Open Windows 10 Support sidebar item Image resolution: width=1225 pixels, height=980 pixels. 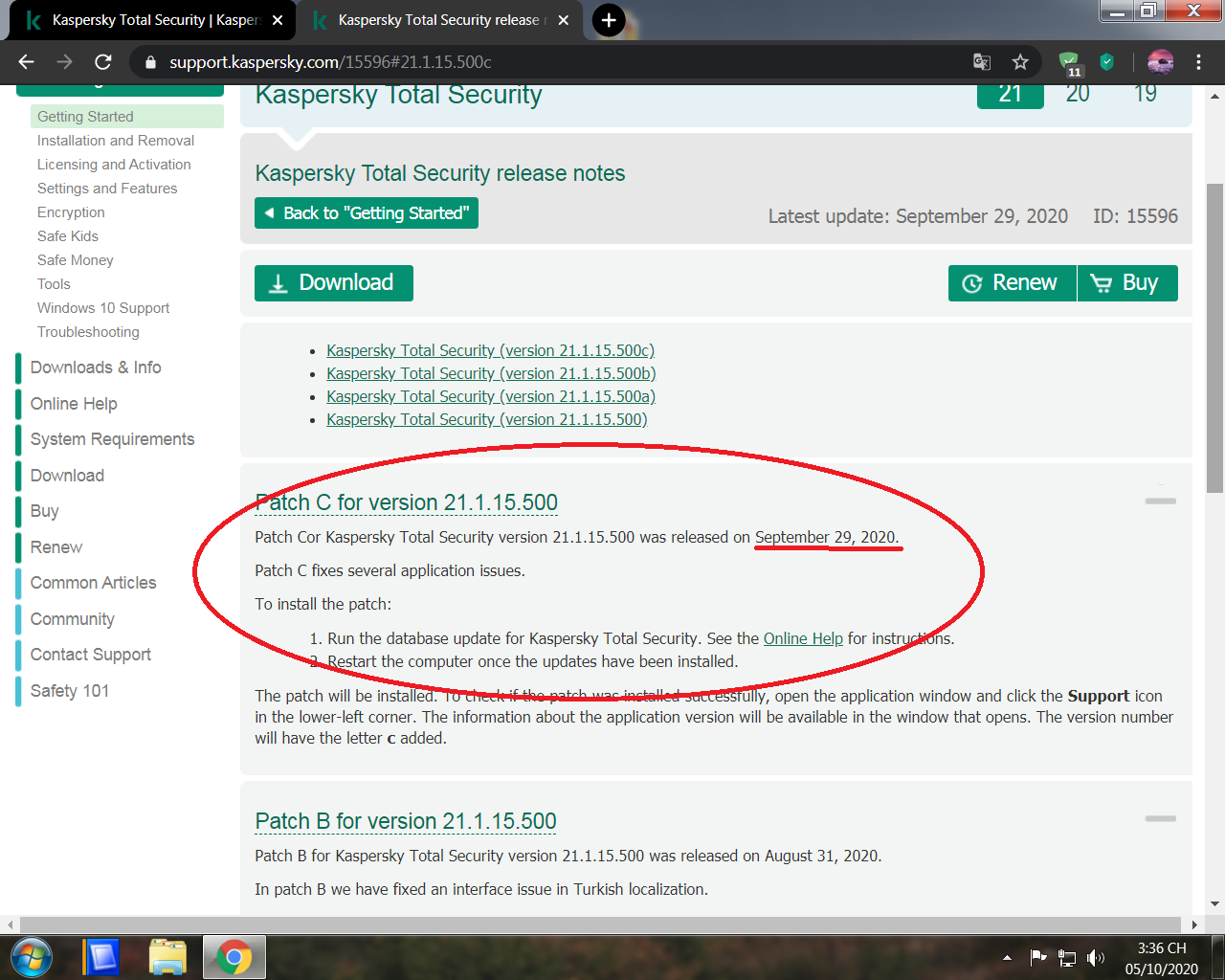click(103, 308)
